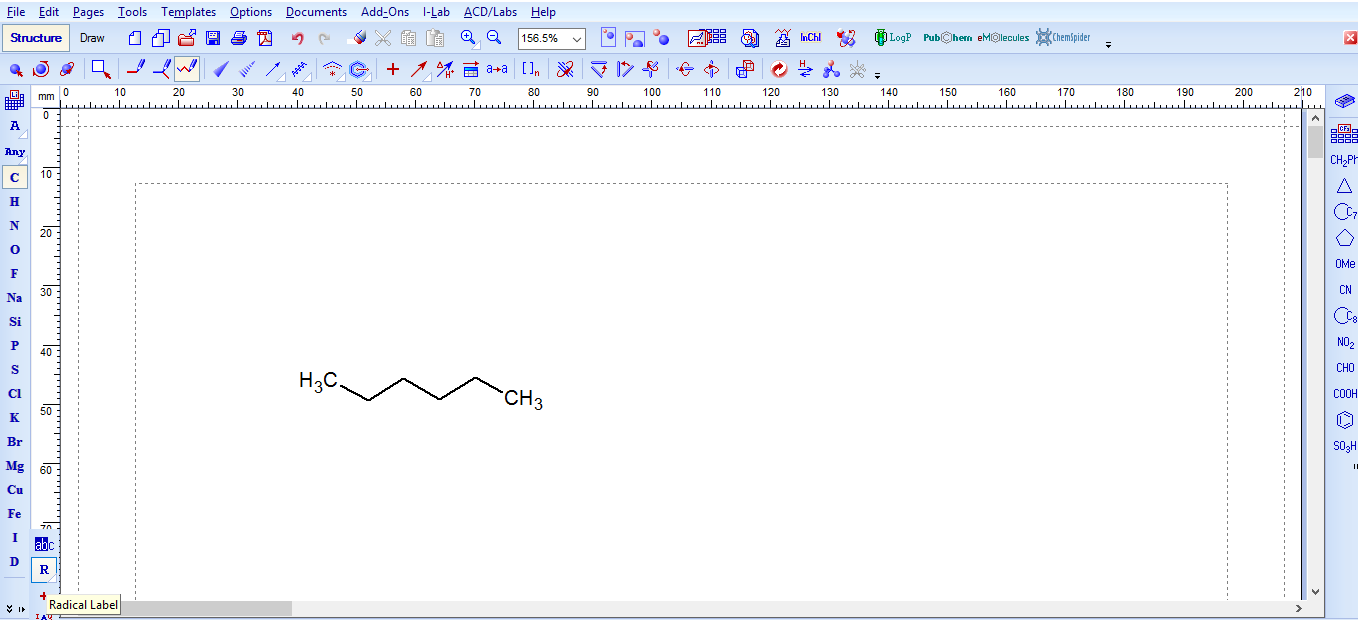Click the vertical scrollbar down arrow

(x=1315, y=591)
